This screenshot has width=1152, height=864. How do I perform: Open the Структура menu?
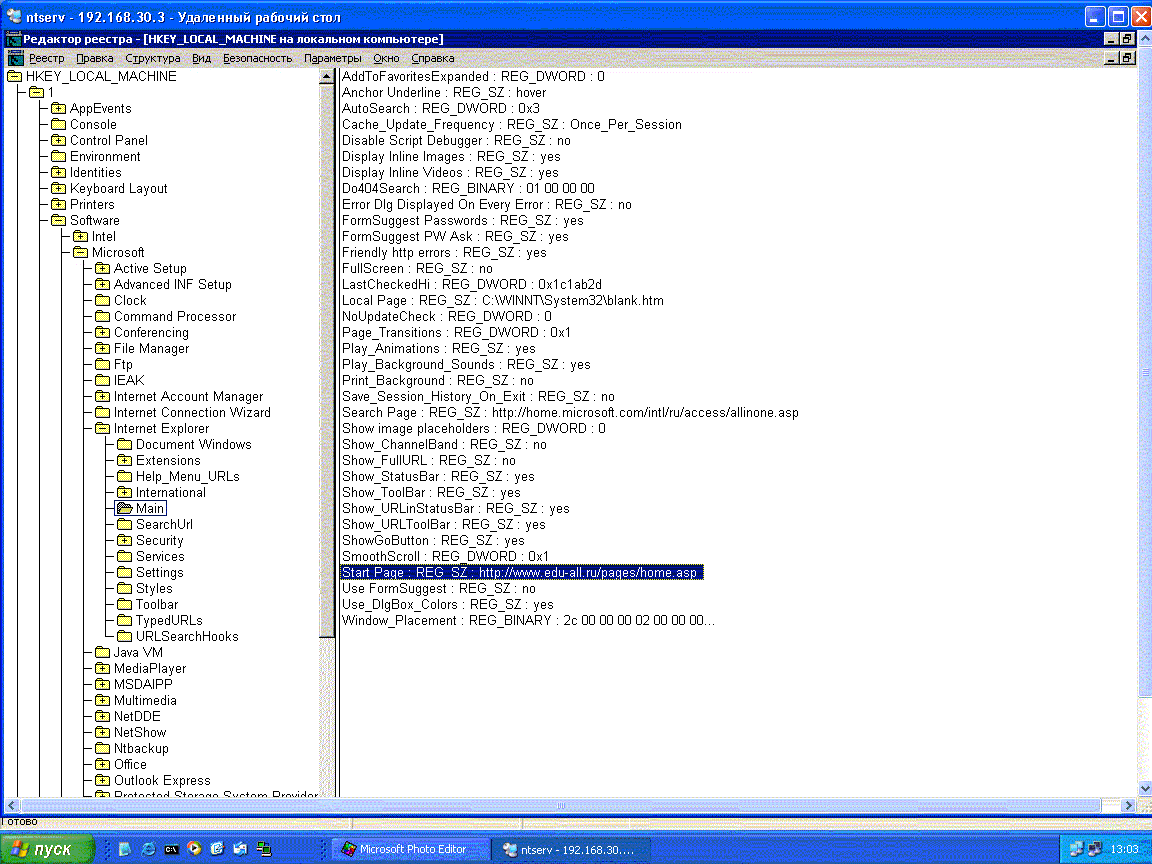pyautogui.click(x=153, y=58)
